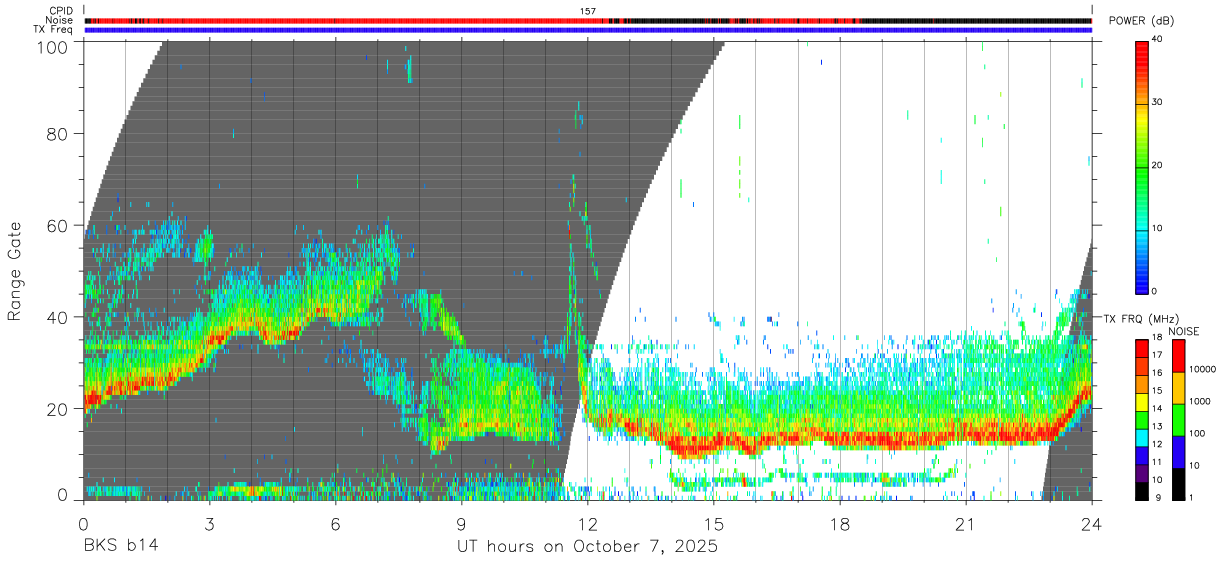Click the 60 tick on Range Gate axis
The width and height of the screenshot is (1228, 567).
(x=58, y=225)
